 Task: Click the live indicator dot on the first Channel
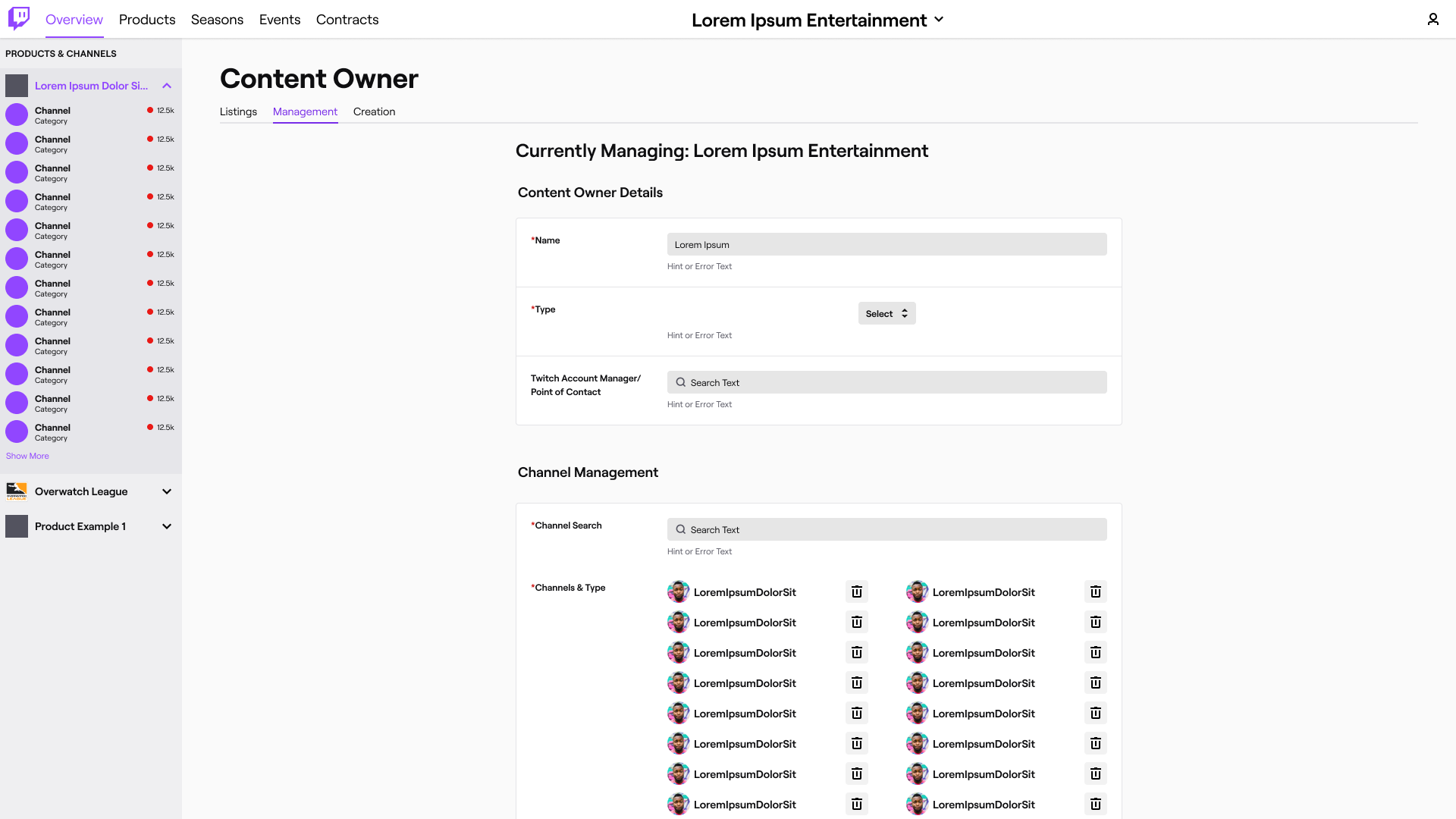point(149,109)
